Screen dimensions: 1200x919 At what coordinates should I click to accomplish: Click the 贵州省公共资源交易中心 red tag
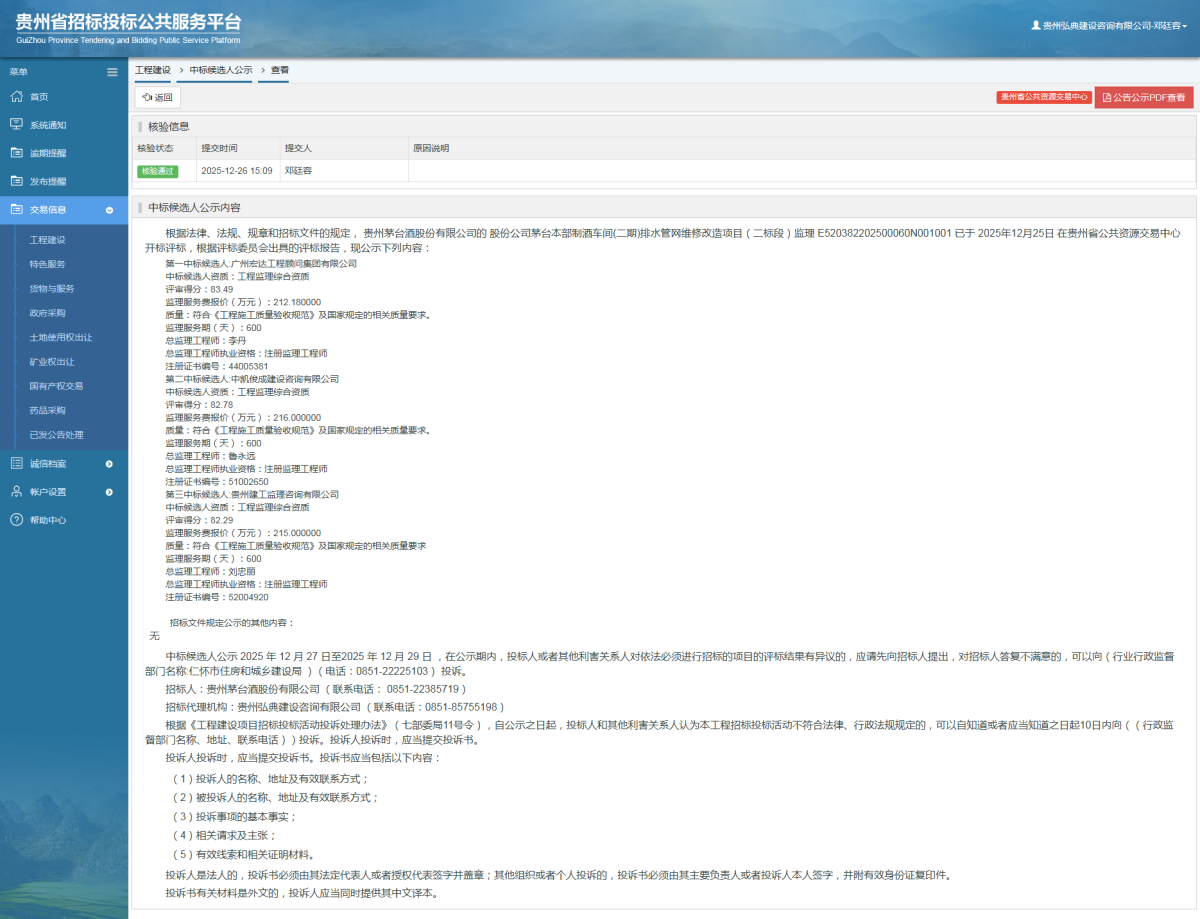(x=1043, y=97)
